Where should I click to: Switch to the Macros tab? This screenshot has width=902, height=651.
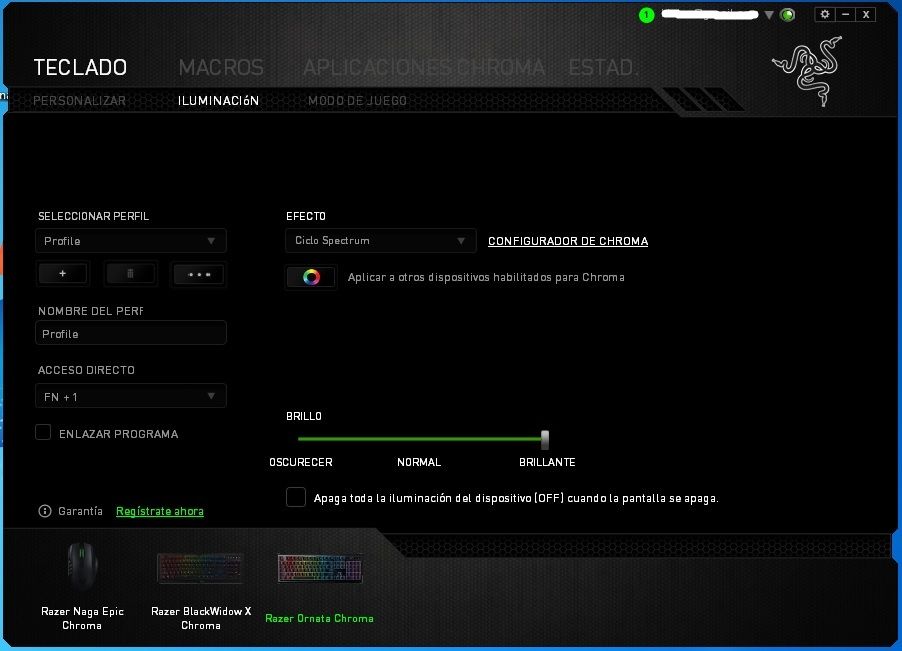(x=221, y=68)
